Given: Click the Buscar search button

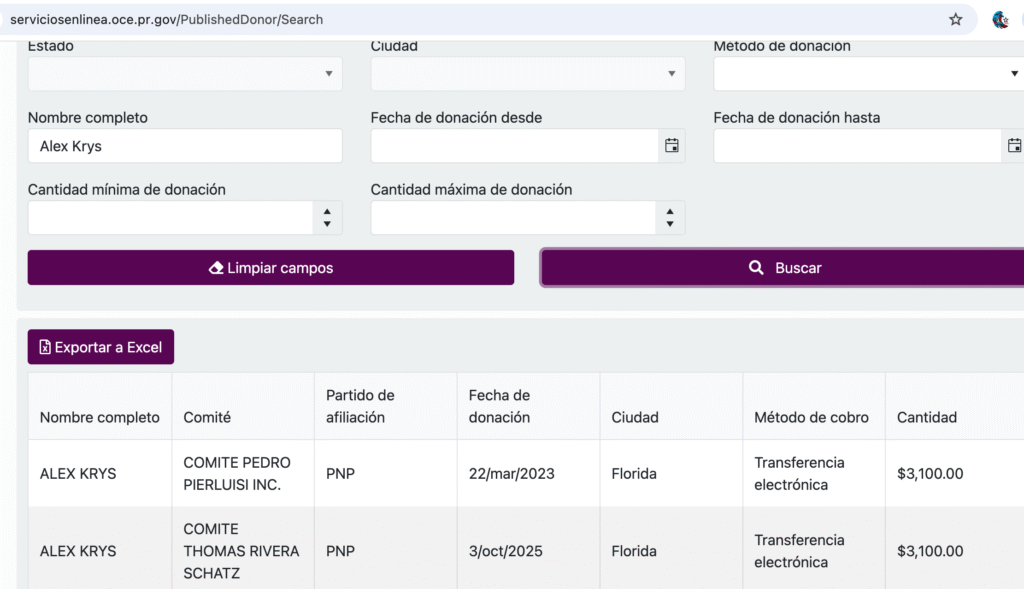Looking at the screenshot, I should coord(782,268).
